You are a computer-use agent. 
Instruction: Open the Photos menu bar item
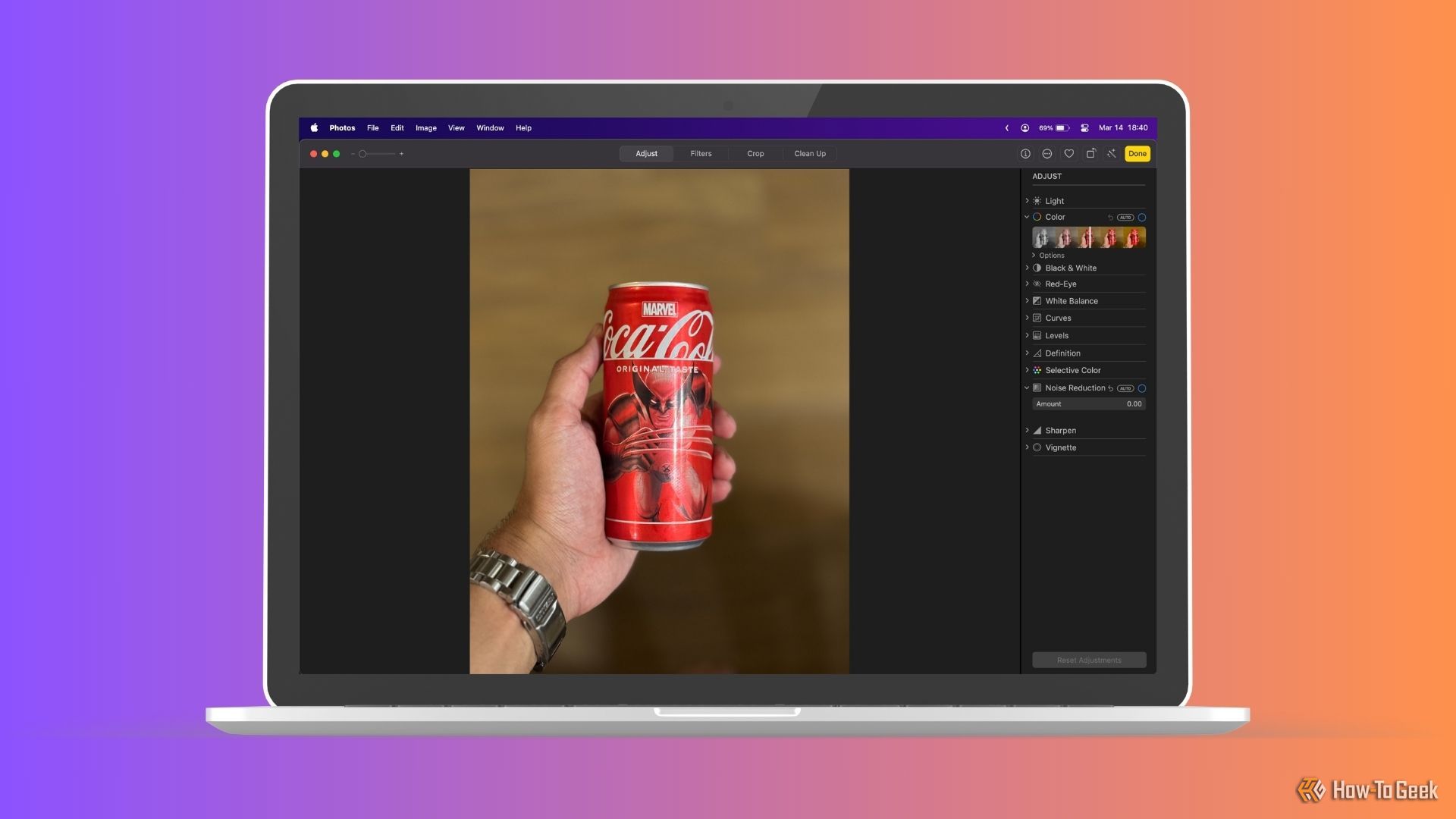(x=342, y=127)
